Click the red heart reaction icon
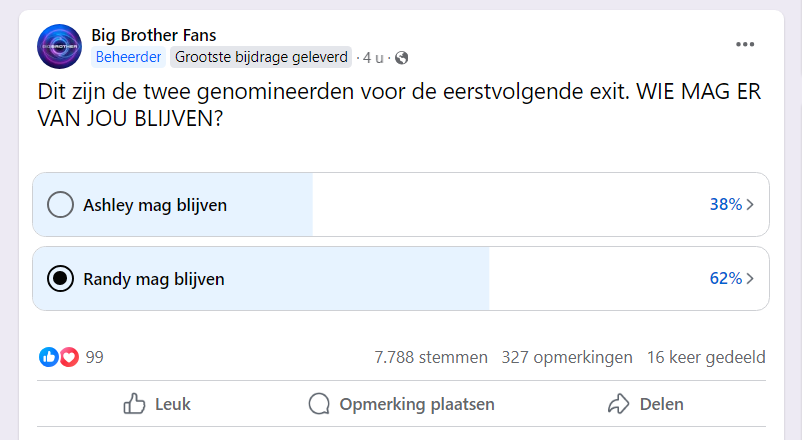 [x=70, y=357]
